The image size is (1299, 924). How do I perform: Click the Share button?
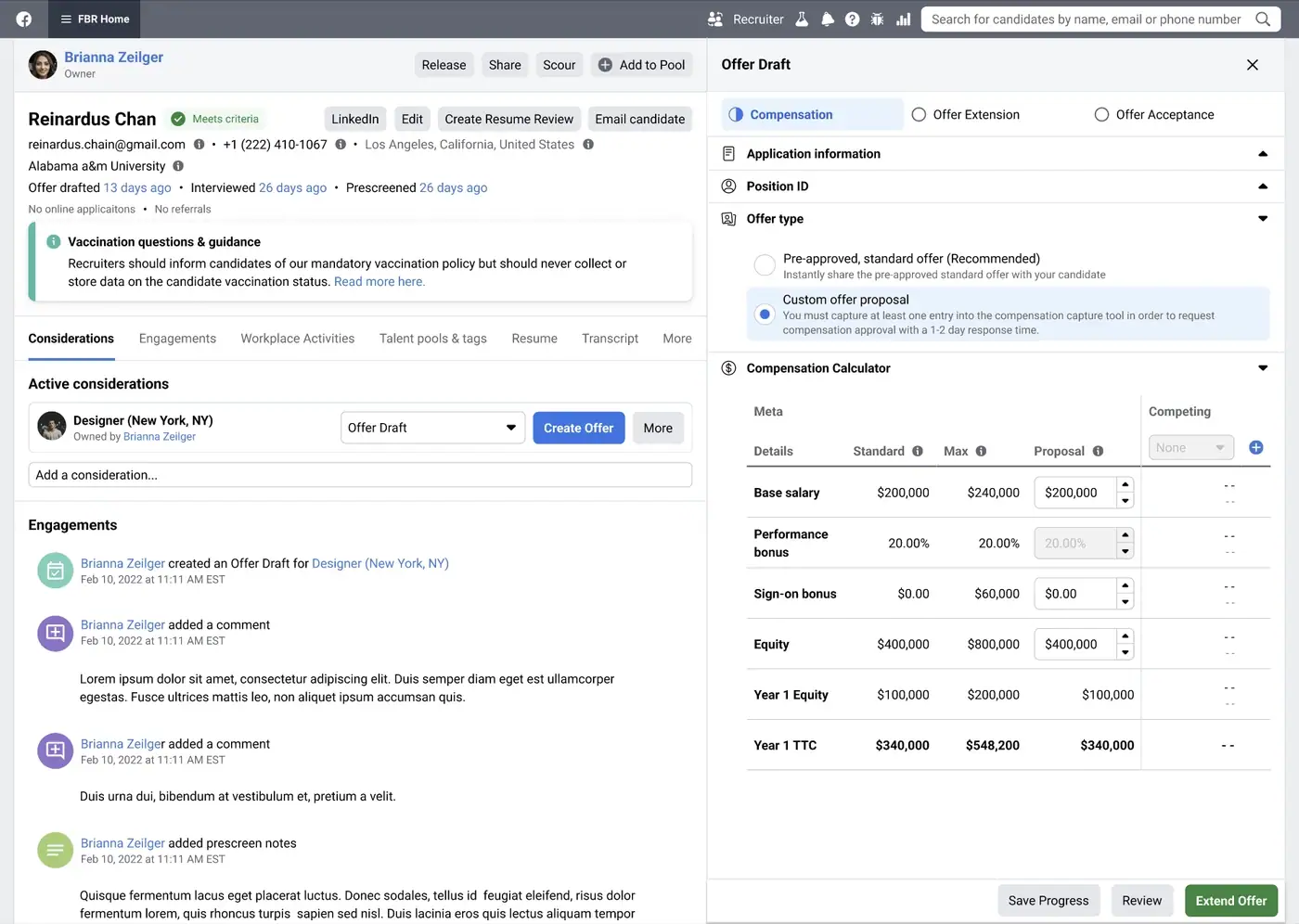(x=505, y=65)
